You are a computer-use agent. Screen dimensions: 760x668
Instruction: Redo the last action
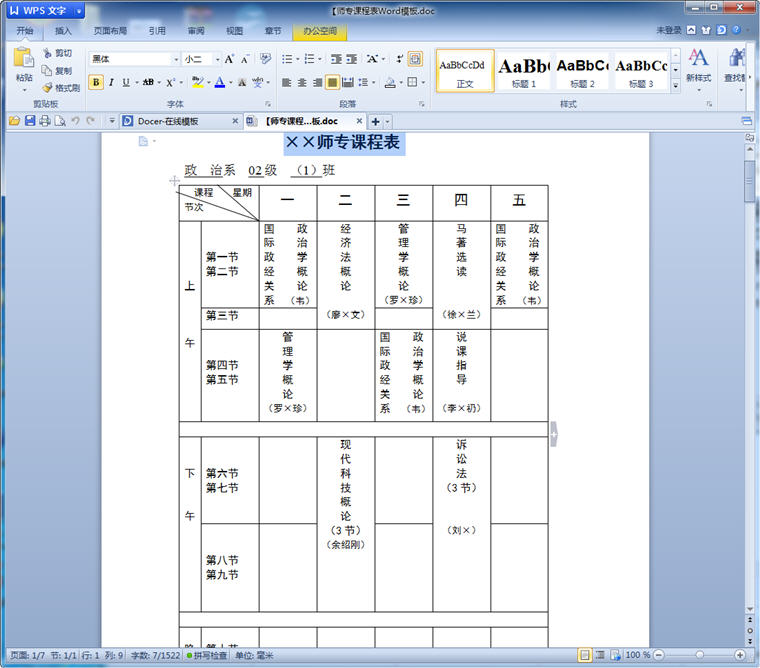pyautogui.click(x=90, y=121)
